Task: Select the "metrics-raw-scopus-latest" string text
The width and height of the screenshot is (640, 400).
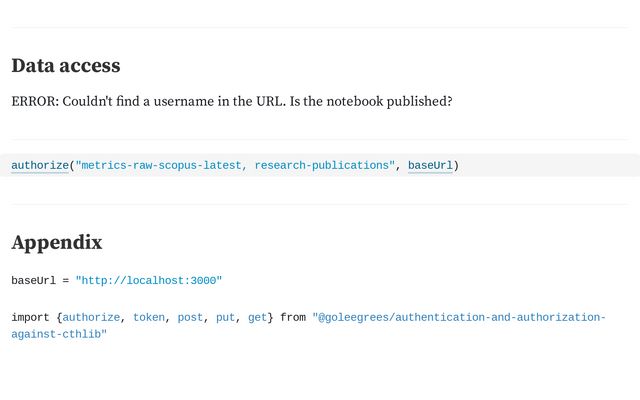Action: (161, 165)
